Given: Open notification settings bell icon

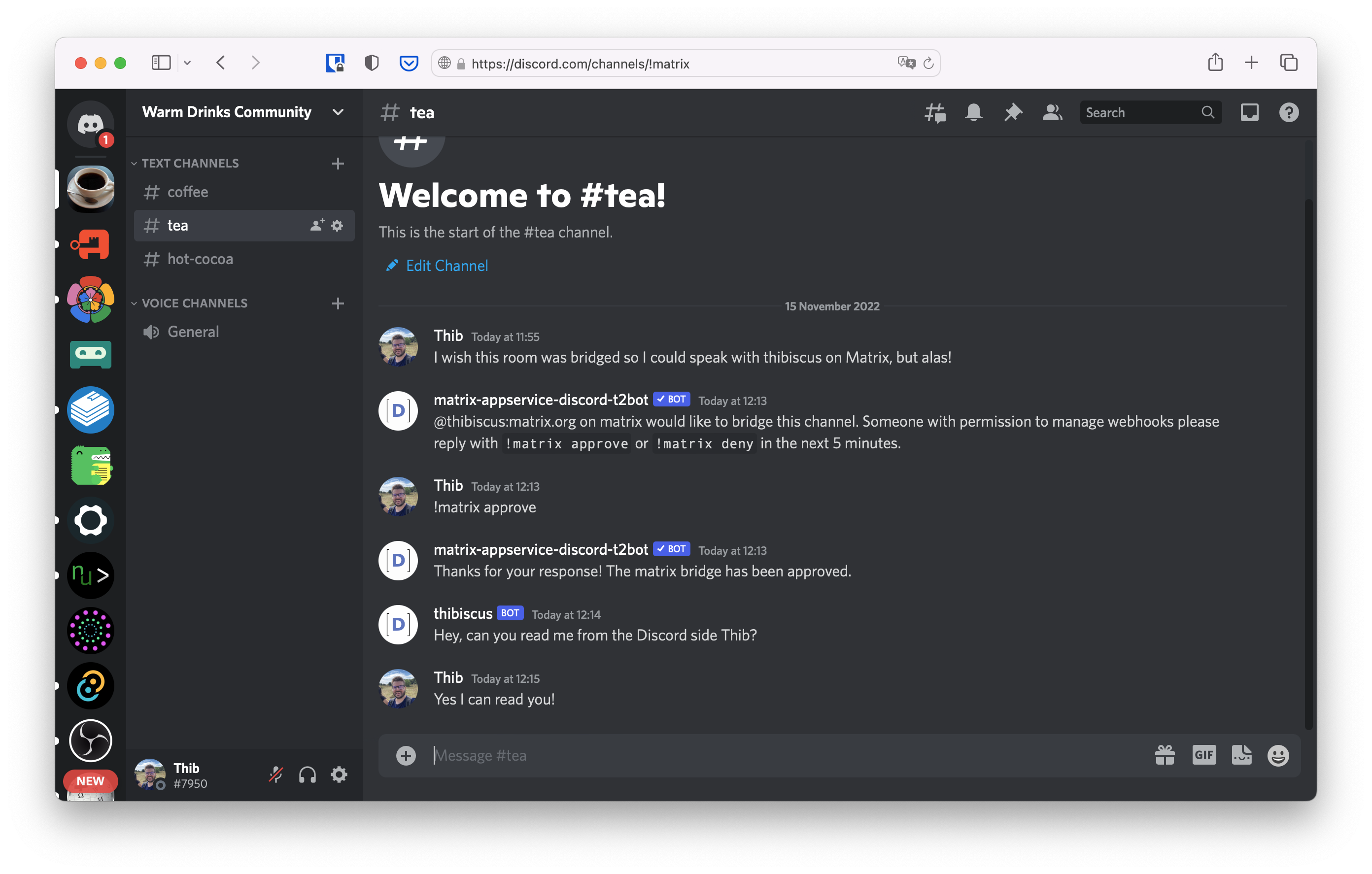Looking at the screenshot, I should pos(974,112).
